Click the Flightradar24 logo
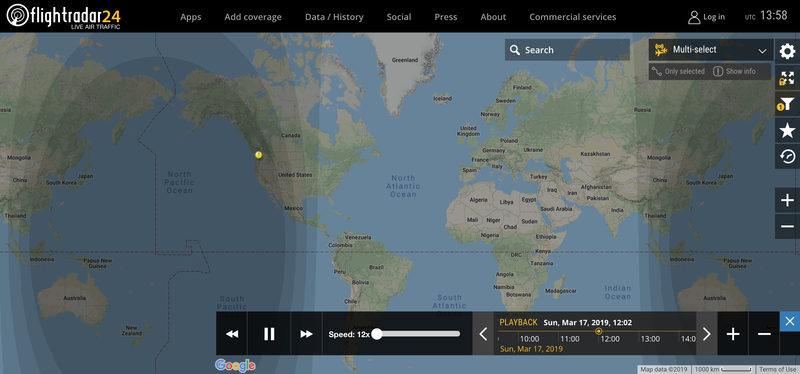This screenshot has height=374, width=800. 64,16
